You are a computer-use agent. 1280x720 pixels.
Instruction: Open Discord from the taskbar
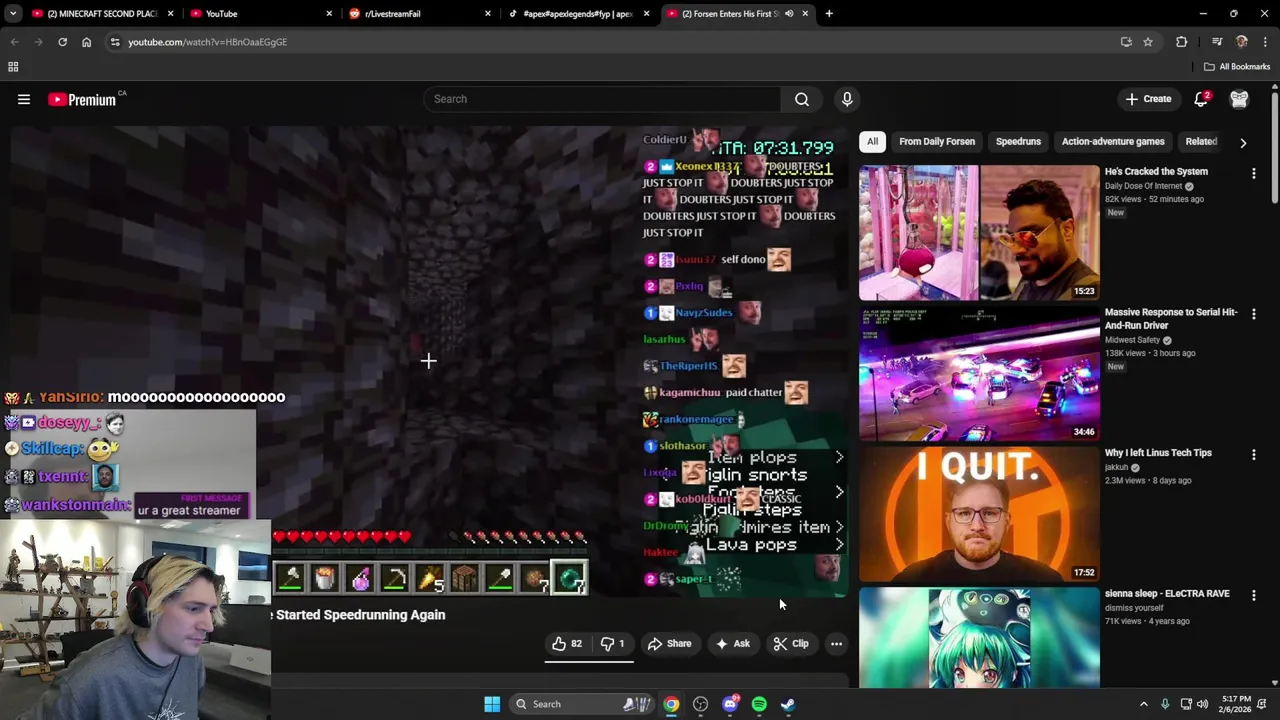pyautogui.click(x=730, y=704)
